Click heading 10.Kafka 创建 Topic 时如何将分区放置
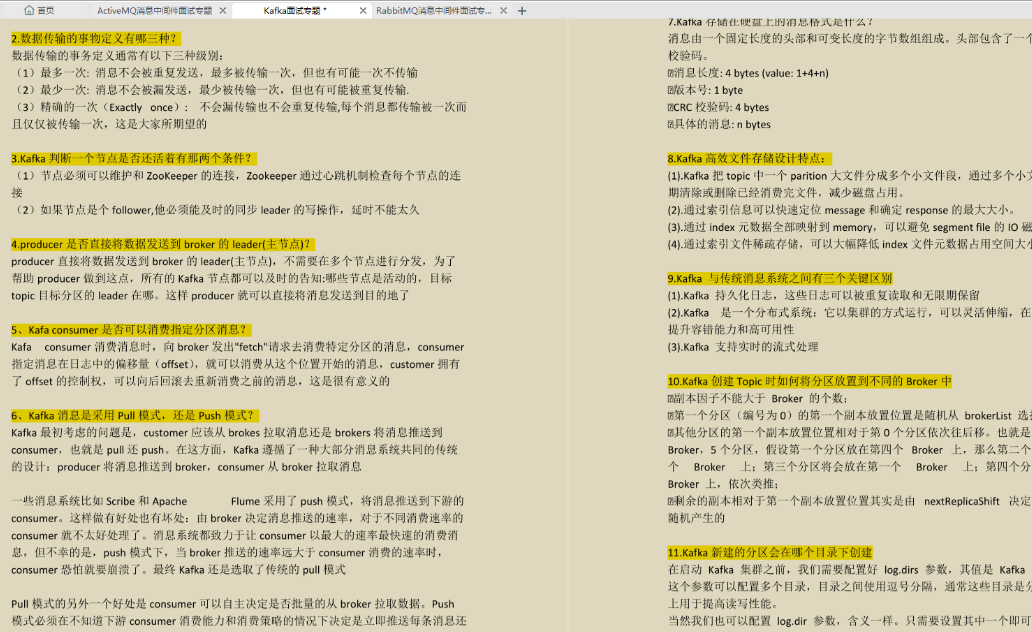 (810, 381)
